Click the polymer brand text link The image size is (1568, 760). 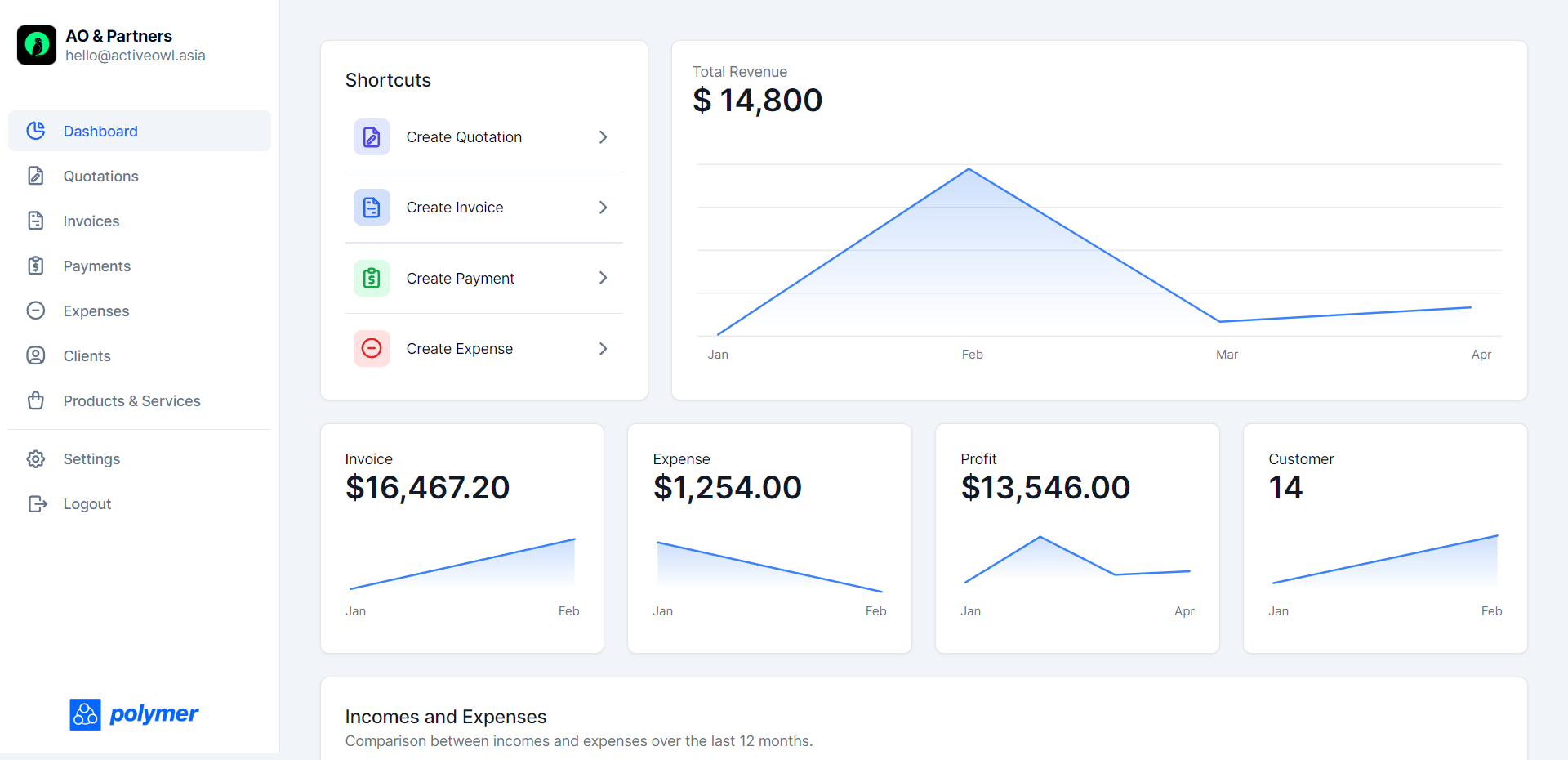tap(154, 713)
